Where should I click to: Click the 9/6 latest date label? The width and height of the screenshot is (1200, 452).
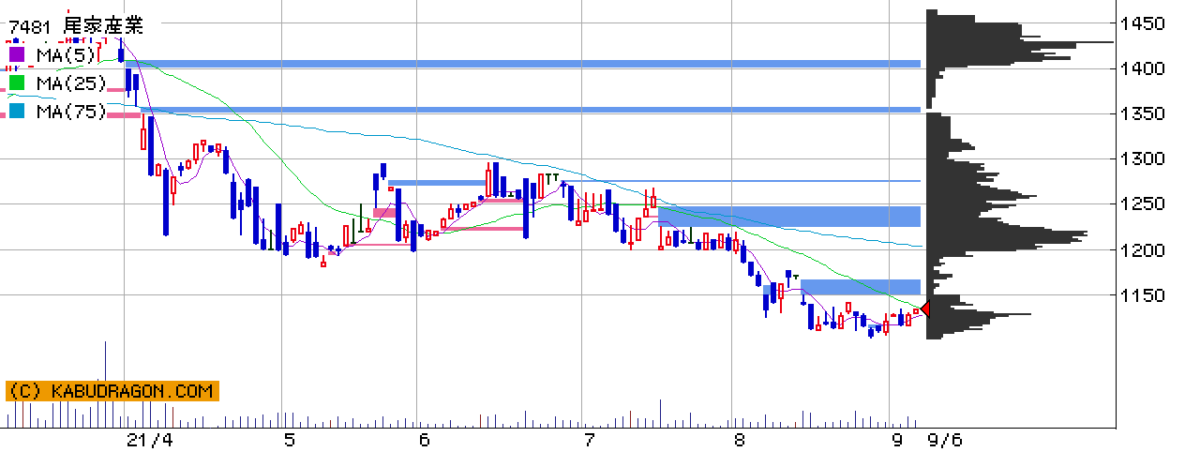(x=944, y=439)
